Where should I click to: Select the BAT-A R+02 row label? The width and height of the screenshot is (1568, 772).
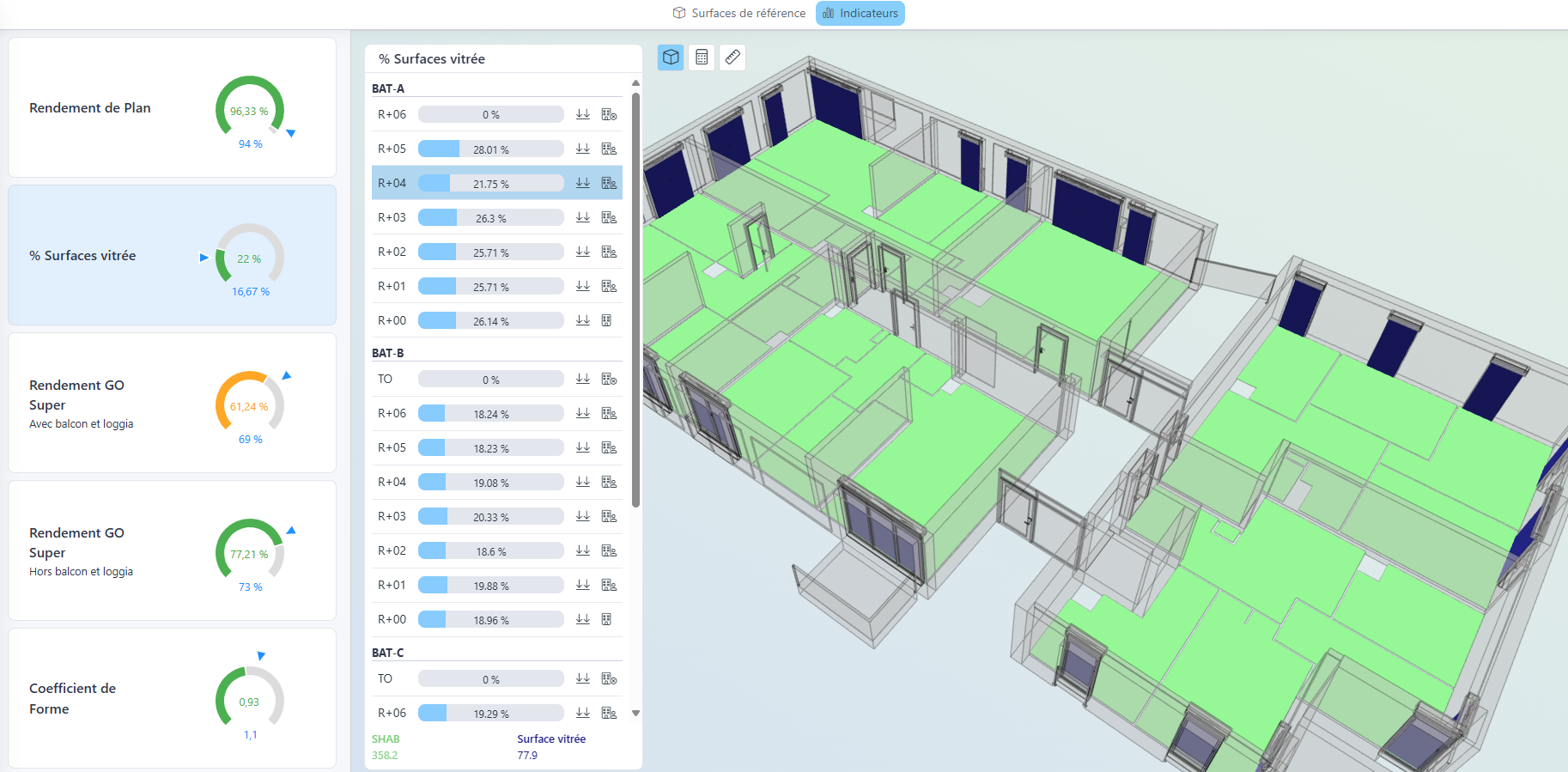point(392,252)
